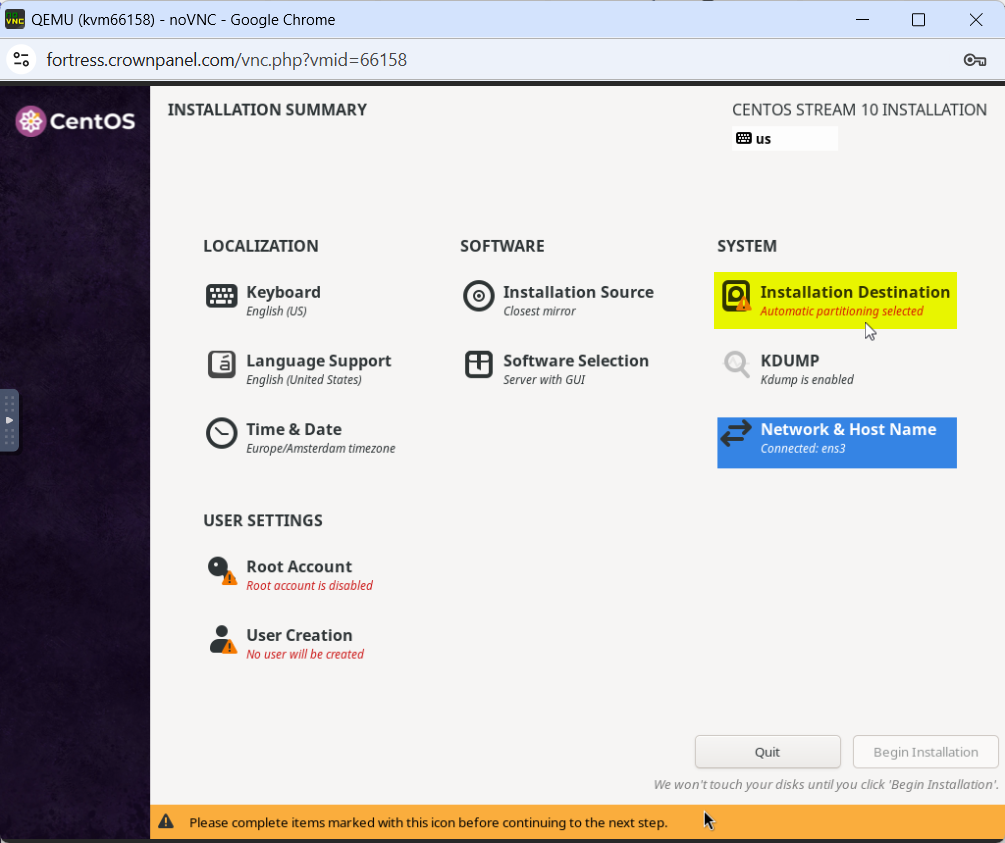The image size is (1005, 843).
Task: Open the Time & Date clock icon
Action: (x=221, y=433)
